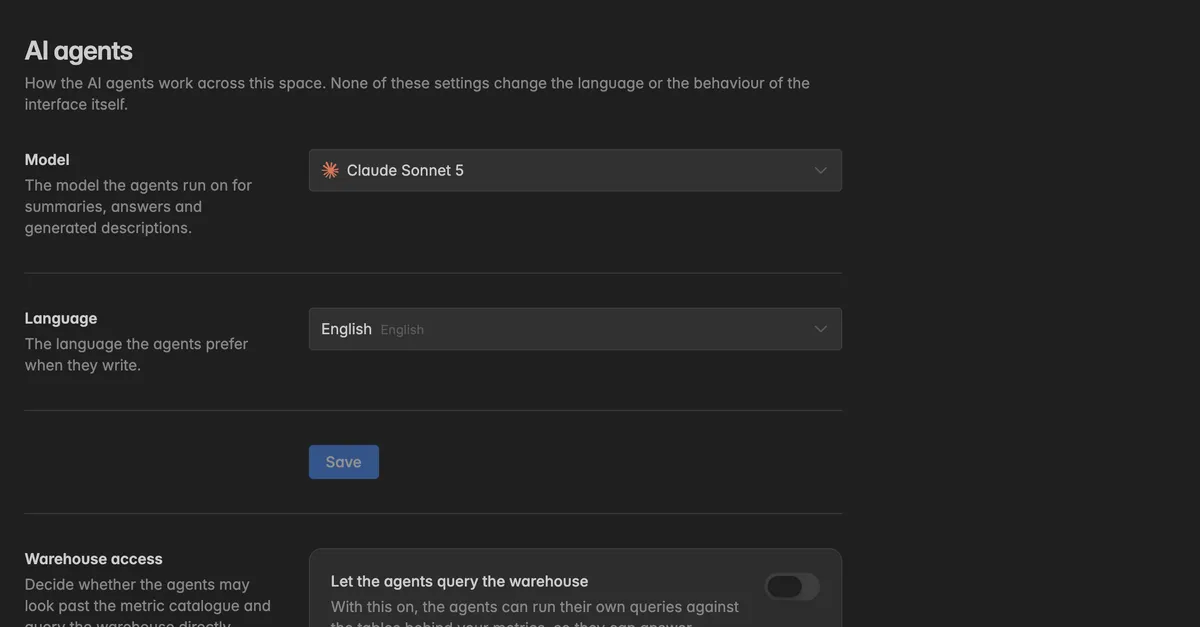Open the Language field showing English
Screen dimensions: 1200x627
[x=575, y=329]
